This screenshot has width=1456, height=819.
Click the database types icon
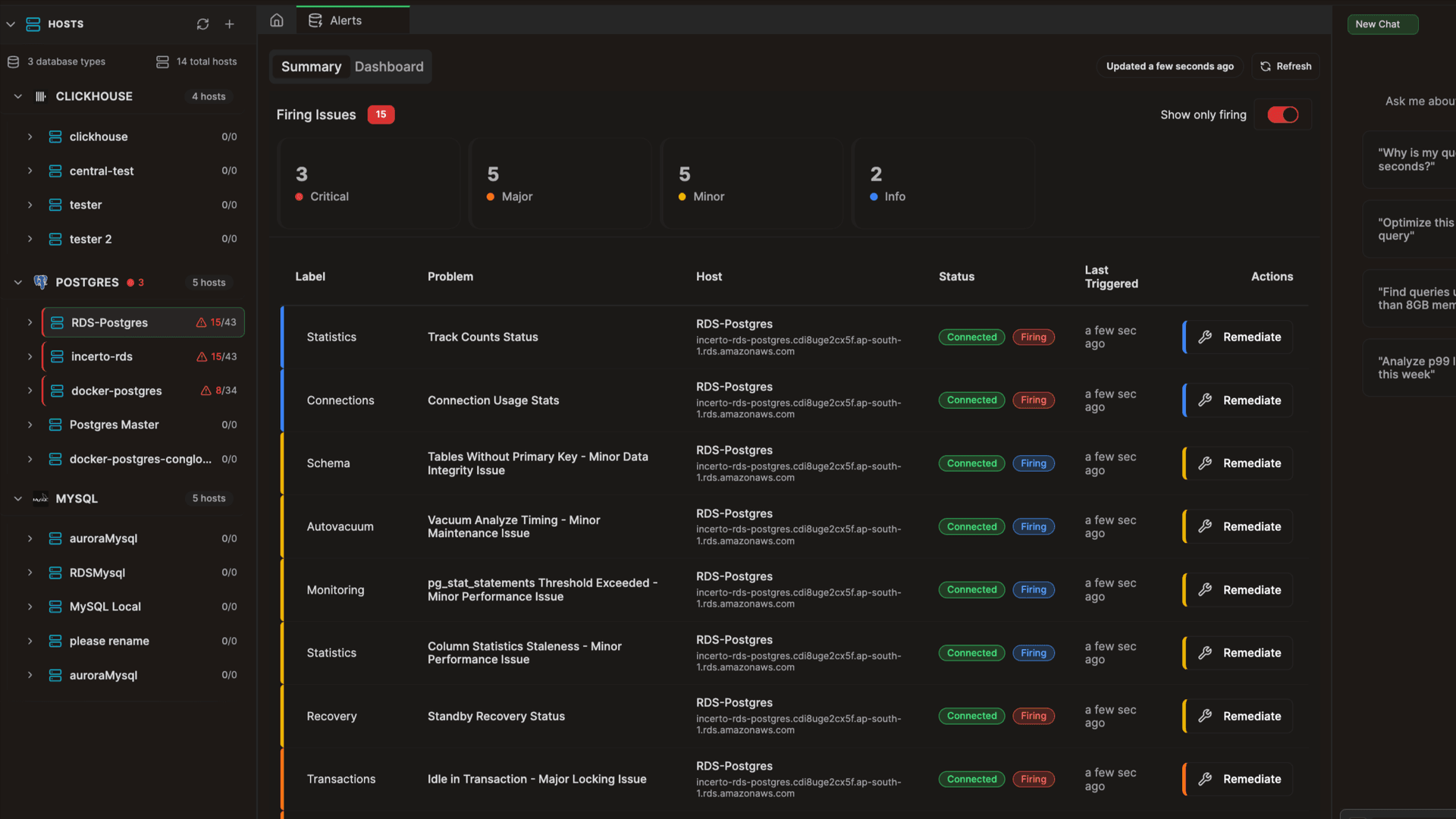[13, 61]
